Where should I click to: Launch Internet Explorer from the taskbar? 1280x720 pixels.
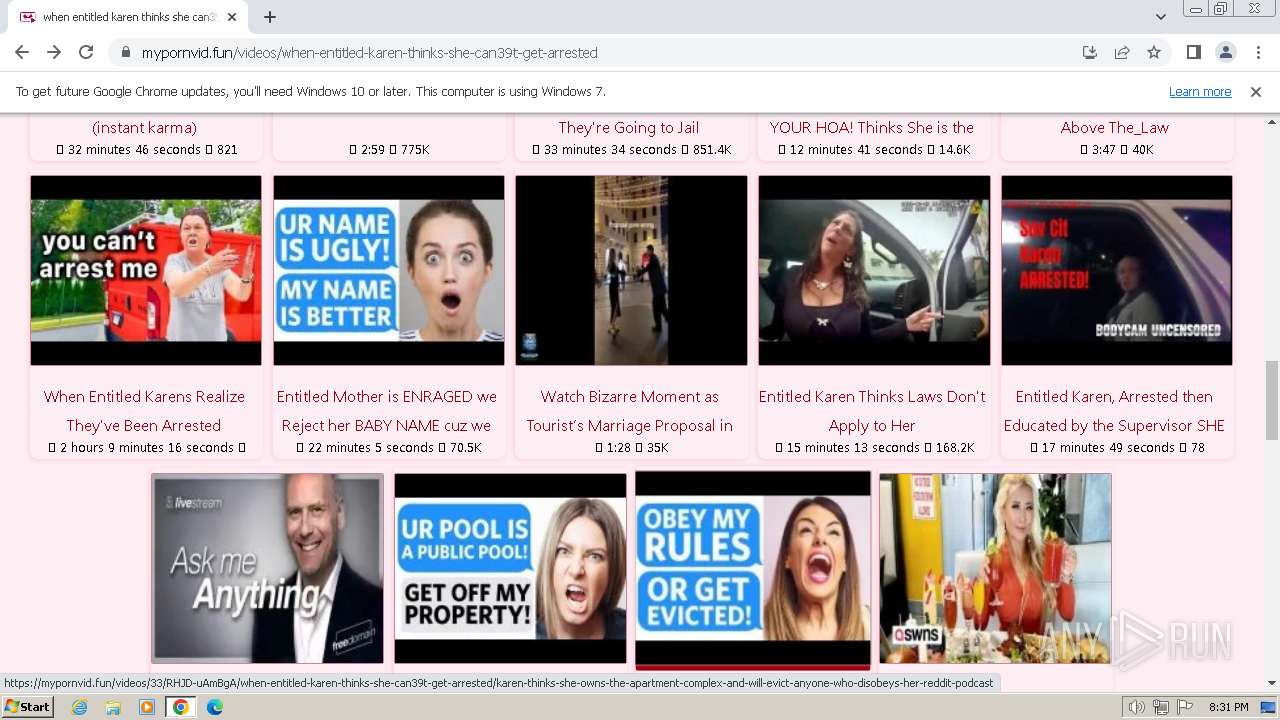point(80,707)
